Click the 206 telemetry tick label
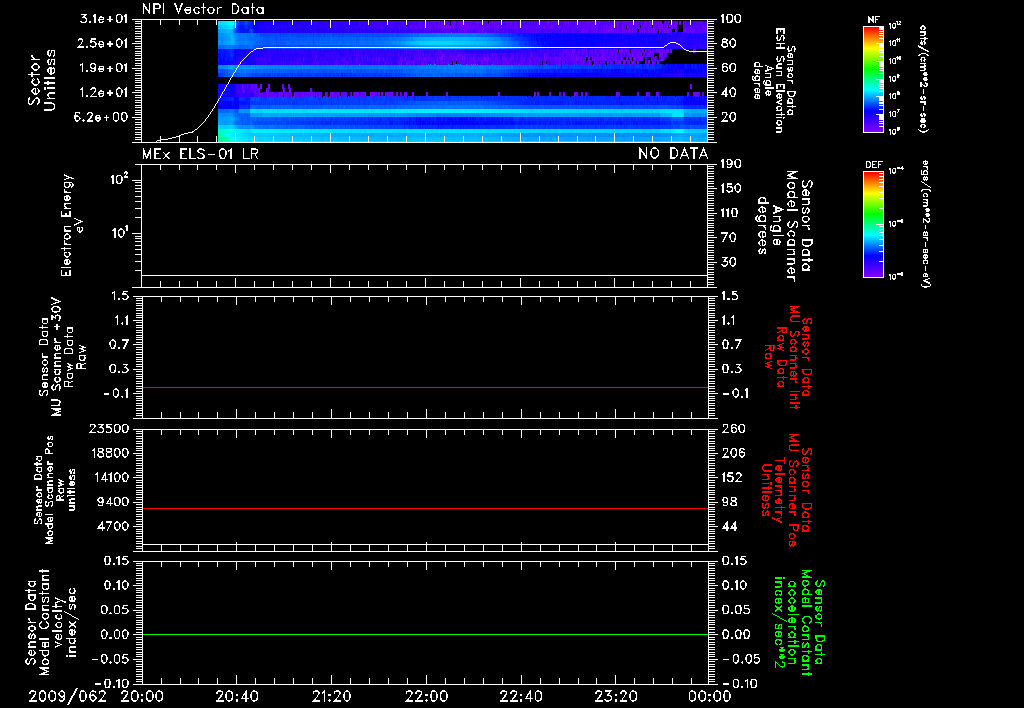The image size is (1024, 708). [731, 453]
